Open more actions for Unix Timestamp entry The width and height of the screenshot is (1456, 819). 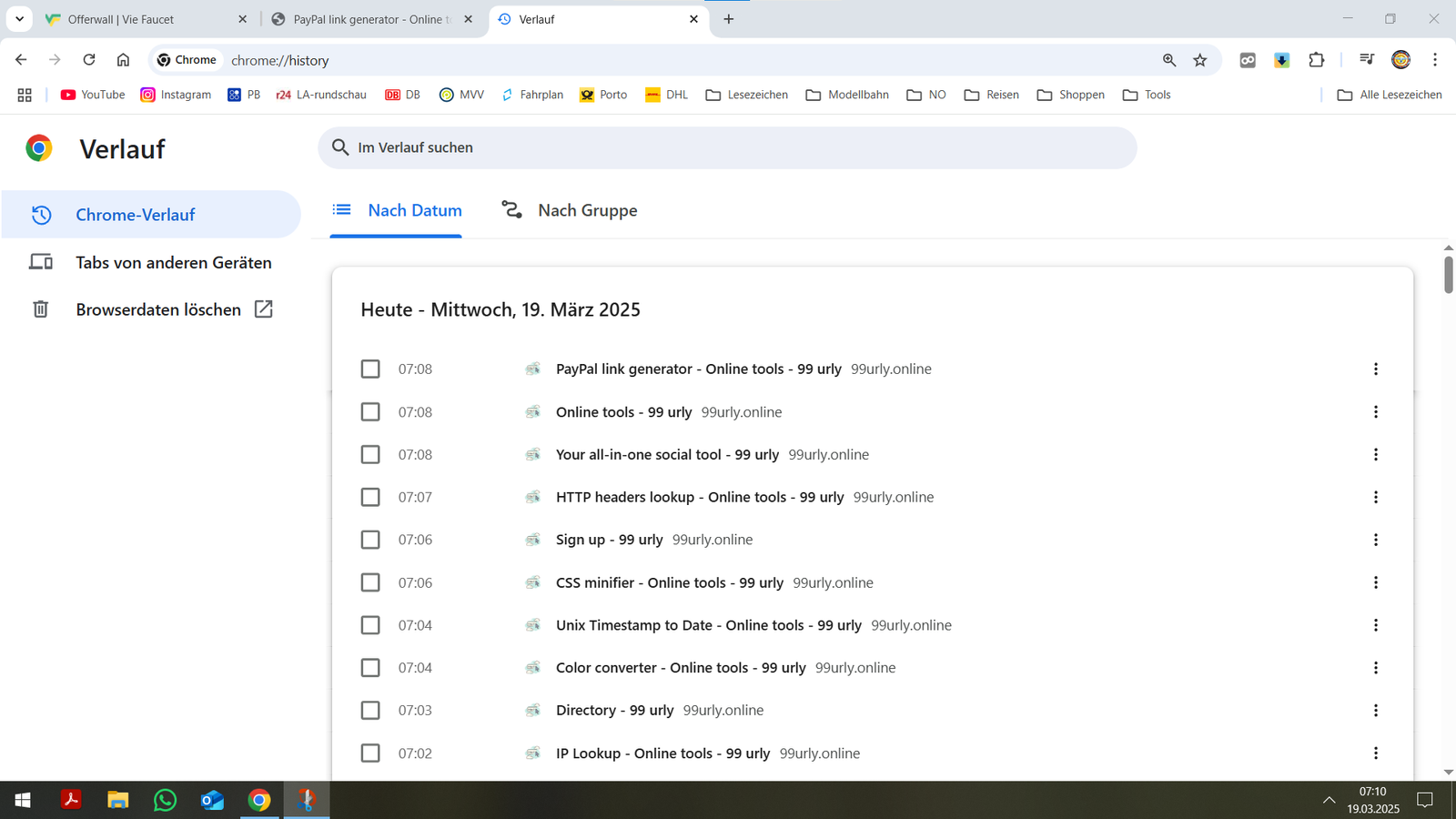tap(1376, 625)
